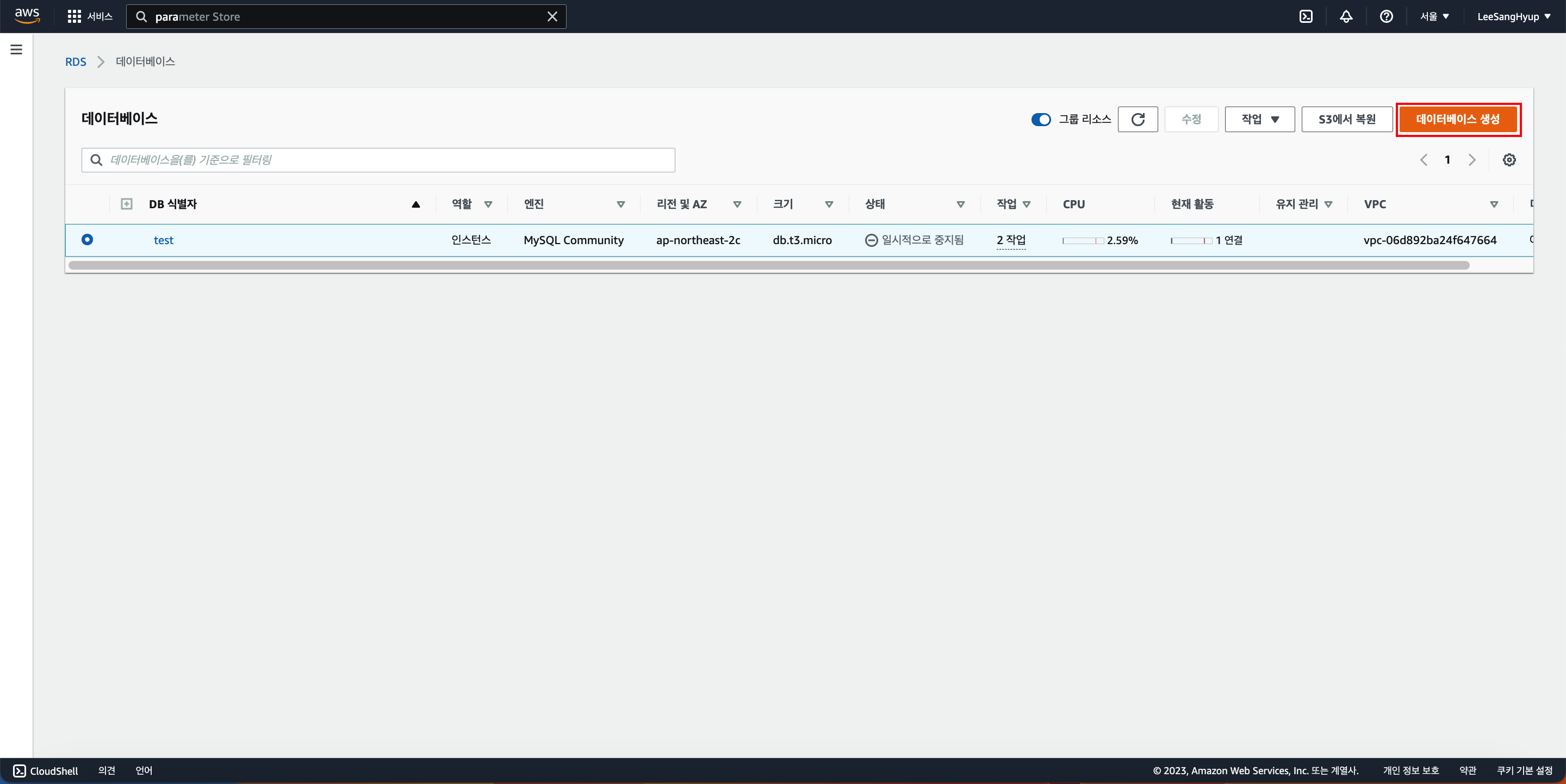1566x784 pixels.
Task: Select the test database radio button
Action: pyautogui.click(x=87, y=239)
